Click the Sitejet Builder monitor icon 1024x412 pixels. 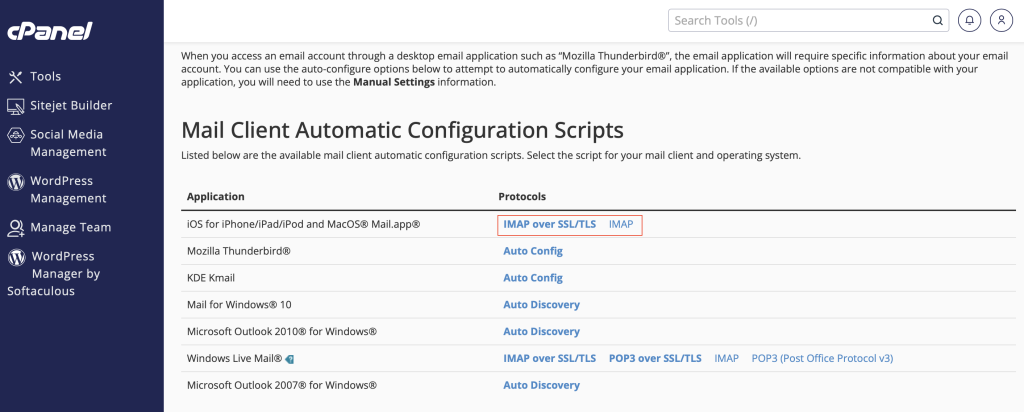(x=16, y=106)
